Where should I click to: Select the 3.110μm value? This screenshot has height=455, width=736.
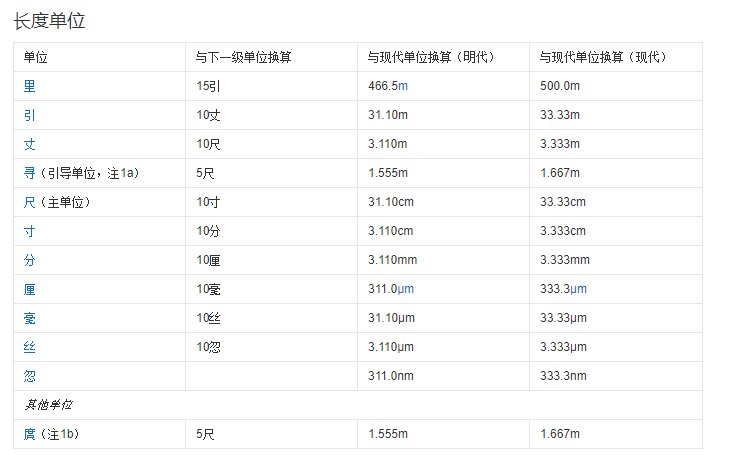click(x=391, y=347)
